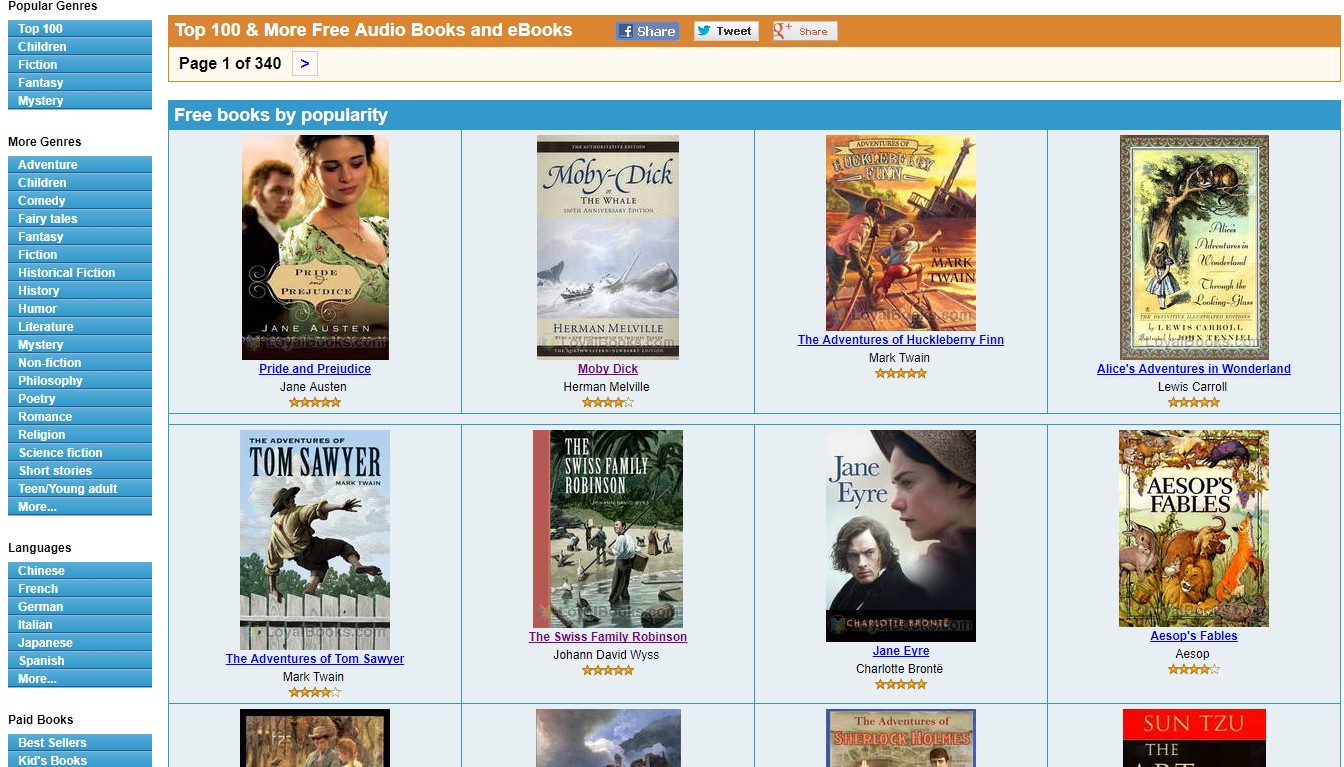This screenshot has width=1344, height=767.
Task: Open Best Sellers paid books
Action: click(80, 743)
